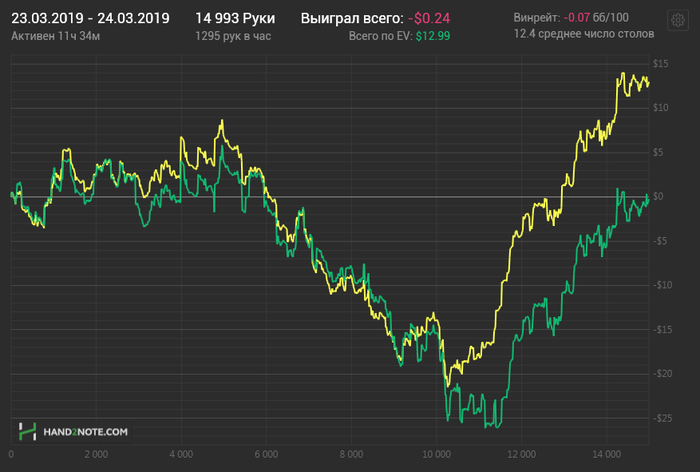Click the green EV line's lowest point

490,426
